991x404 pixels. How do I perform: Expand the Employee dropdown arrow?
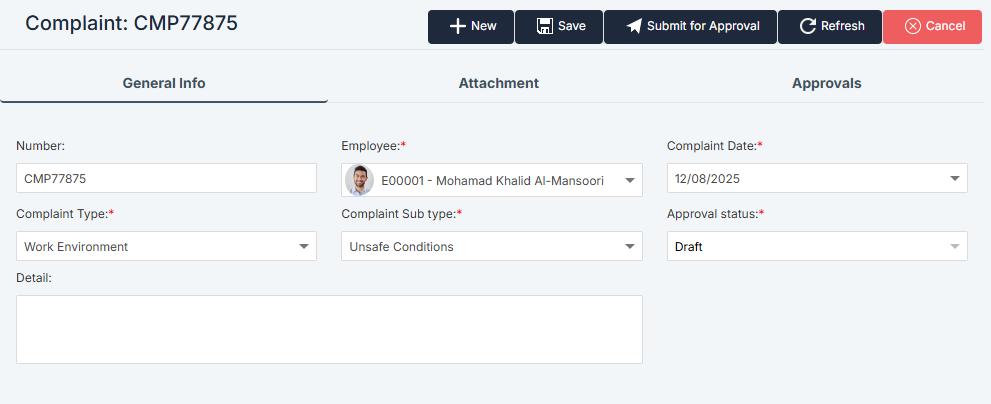click(x=629, y=181)
